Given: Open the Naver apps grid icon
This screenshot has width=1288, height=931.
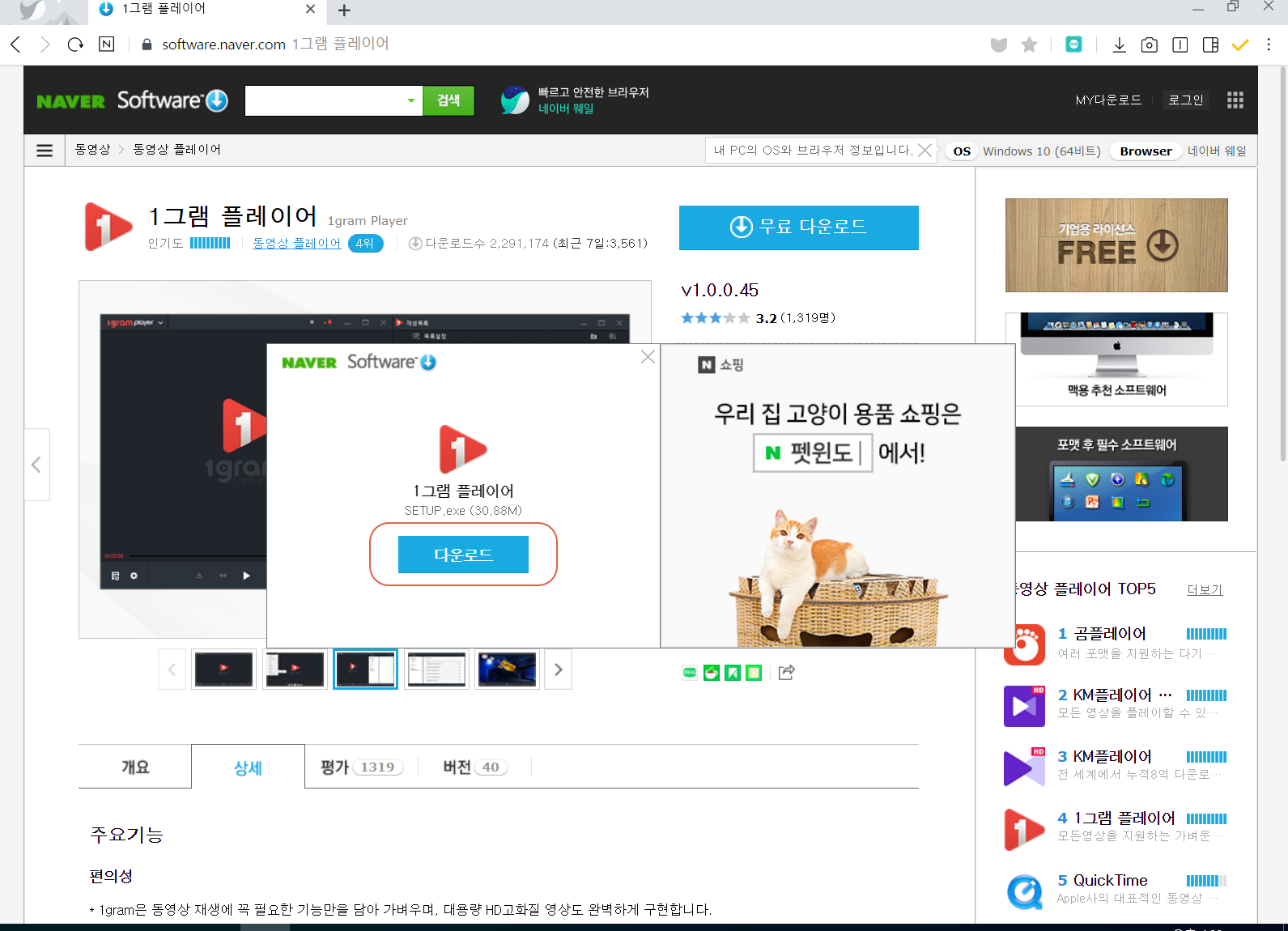Looking at the screenshot, I should 1235,100.
